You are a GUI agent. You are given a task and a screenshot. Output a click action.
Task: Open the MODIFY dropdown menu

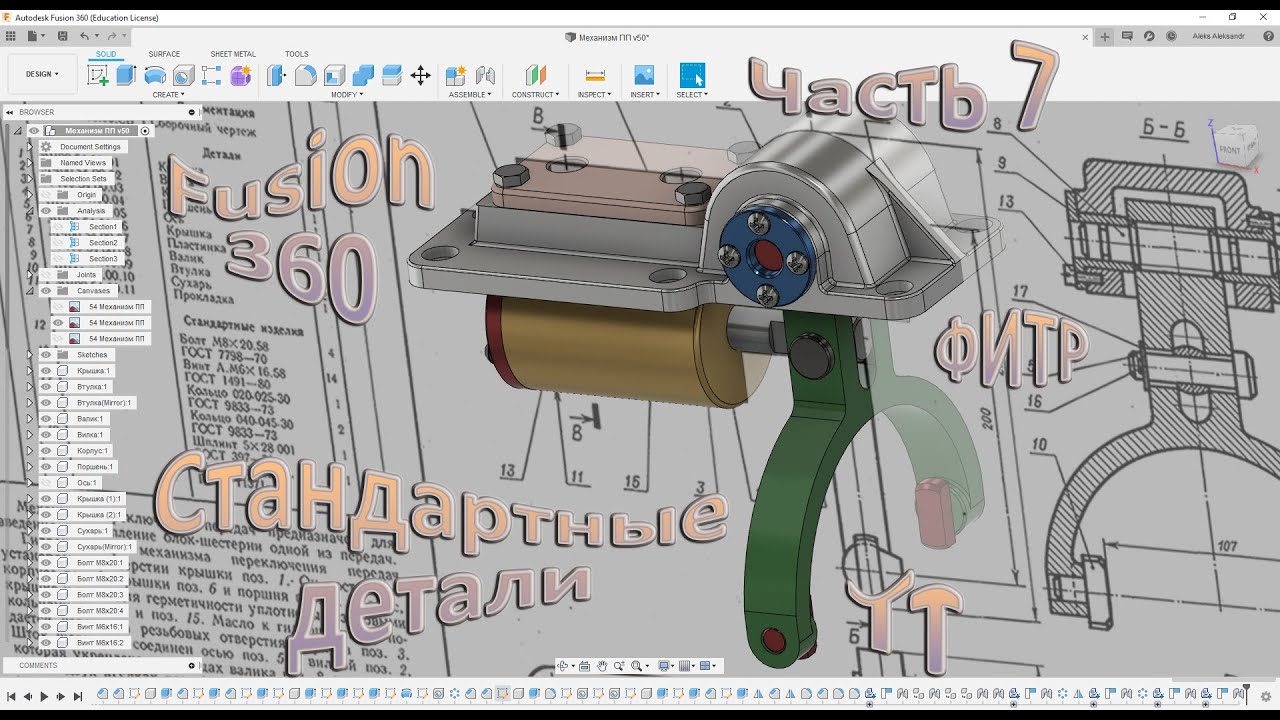(x=349, y=95)
